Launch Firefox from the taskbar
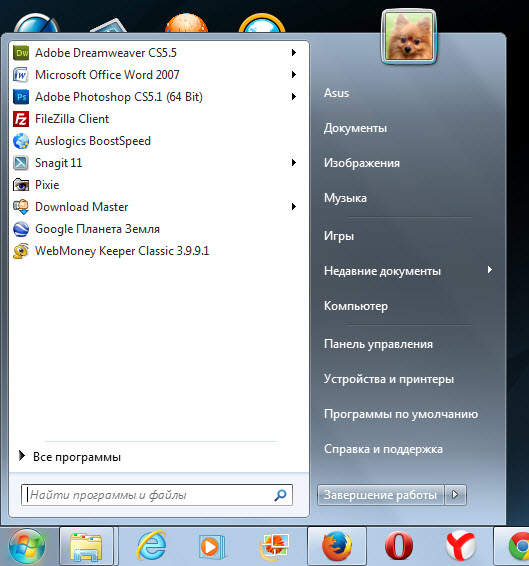Image resolution: width=529 pixels, height=566 pixels. point(337,546)
